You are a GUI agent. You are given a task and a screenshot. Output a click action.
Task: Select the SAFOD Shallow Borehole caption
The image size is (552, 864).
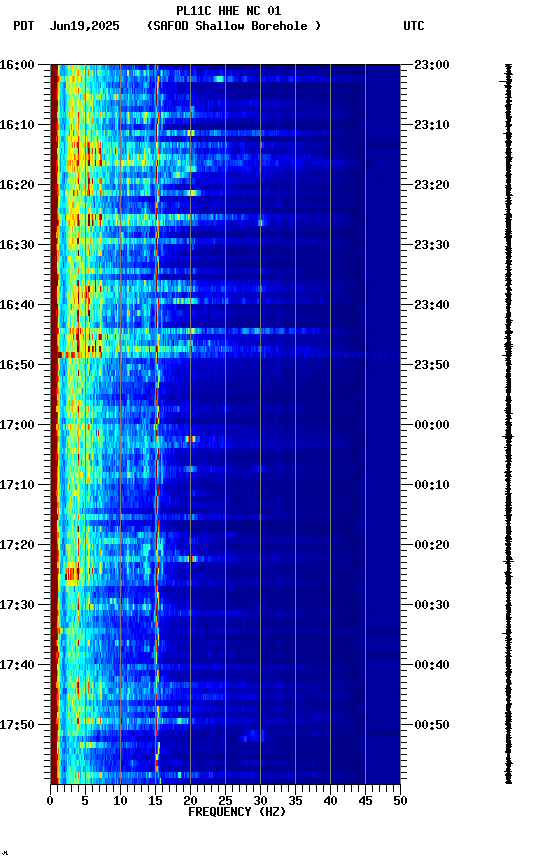[234, 26]
